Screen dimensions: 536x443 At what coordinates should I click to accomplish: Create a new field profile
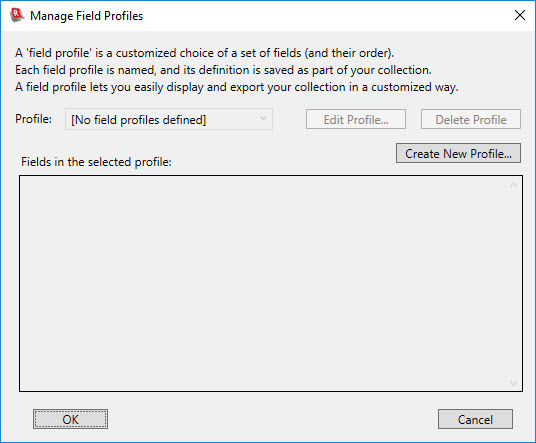click(458, 153)
